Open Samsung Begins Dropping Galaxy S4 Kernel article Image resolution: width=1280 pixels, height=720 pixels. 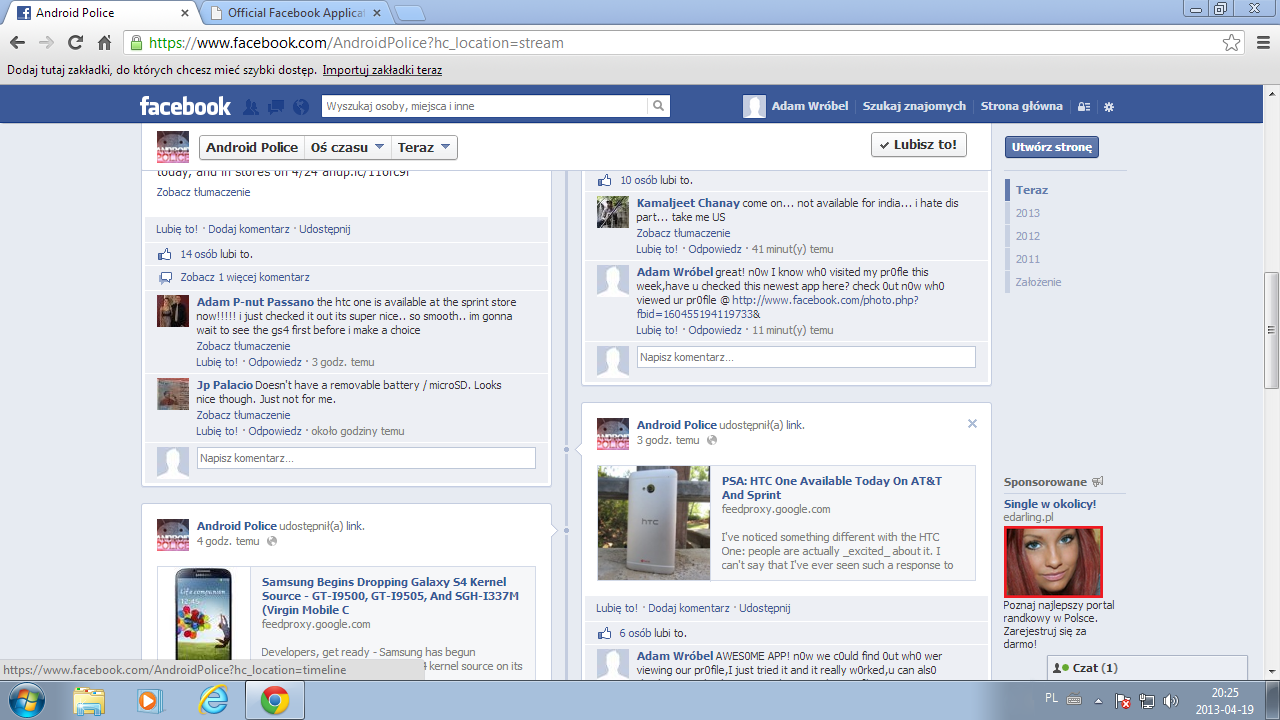(390, 595)
